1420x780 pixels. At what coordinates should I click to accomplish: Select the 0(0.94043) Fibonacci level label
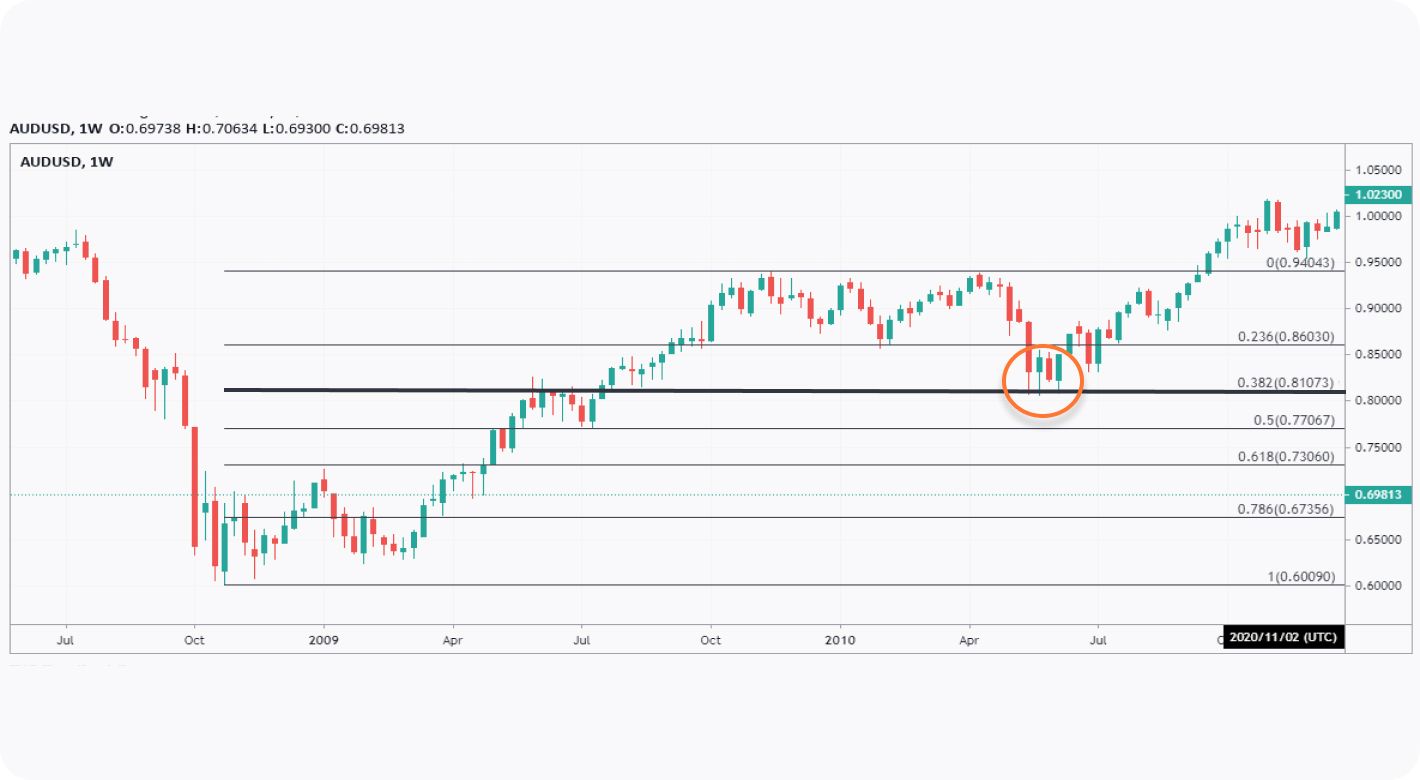point(1299,262)
